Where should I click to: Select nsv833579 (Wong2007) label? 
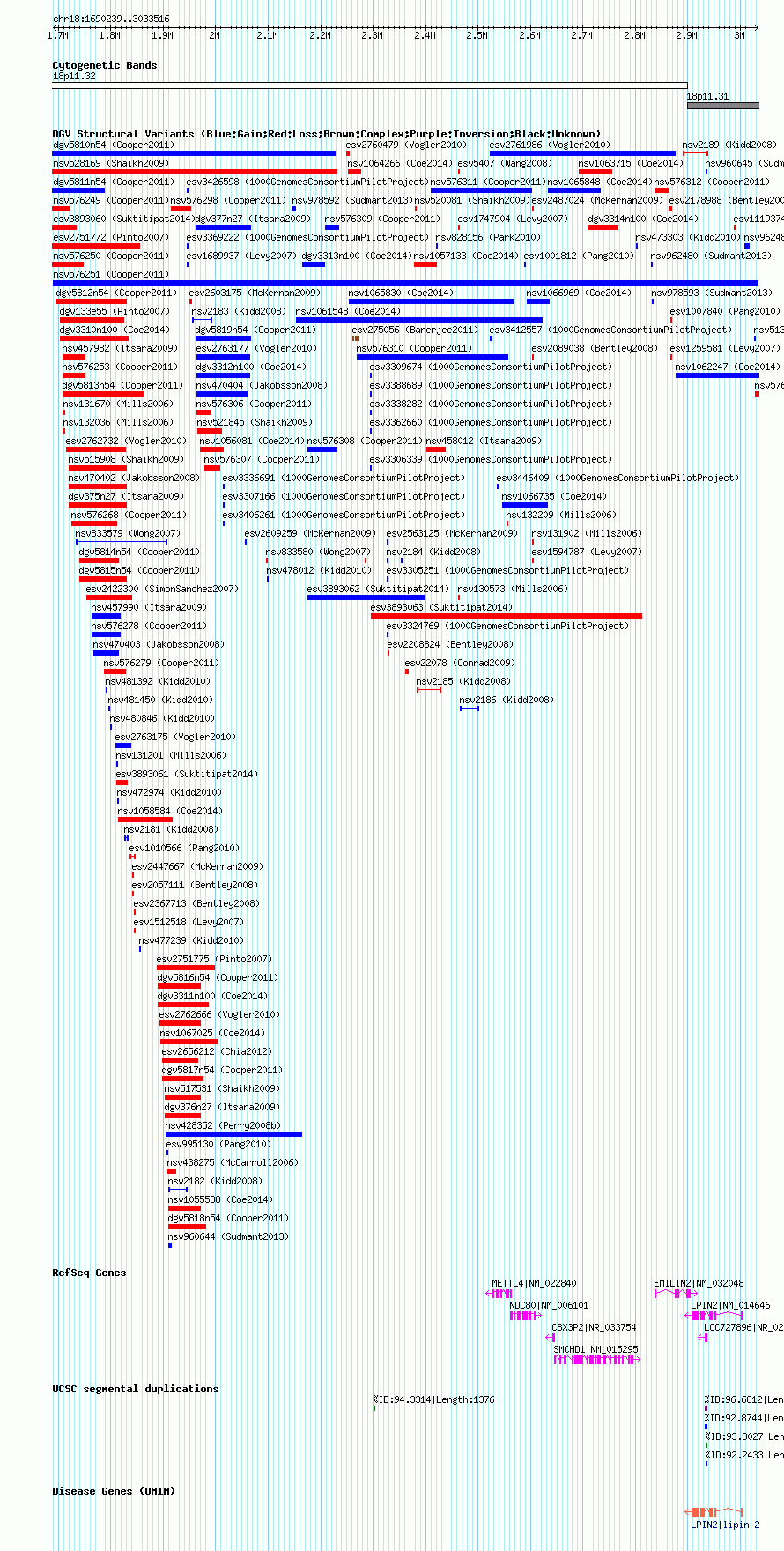tap(128, 533)
